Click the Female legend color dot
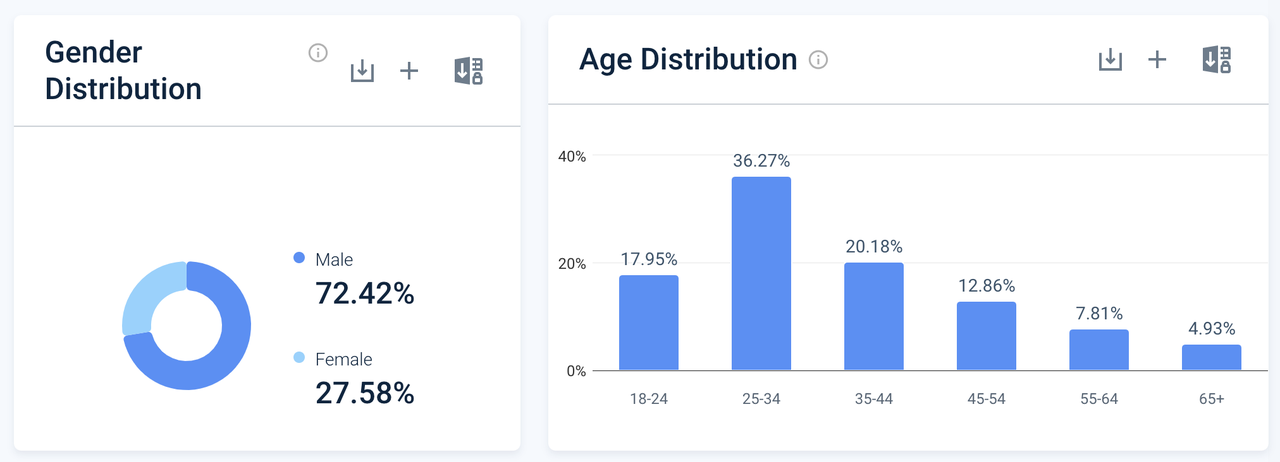This screenshot has height=462, width=1280. (x=299, y=358)
